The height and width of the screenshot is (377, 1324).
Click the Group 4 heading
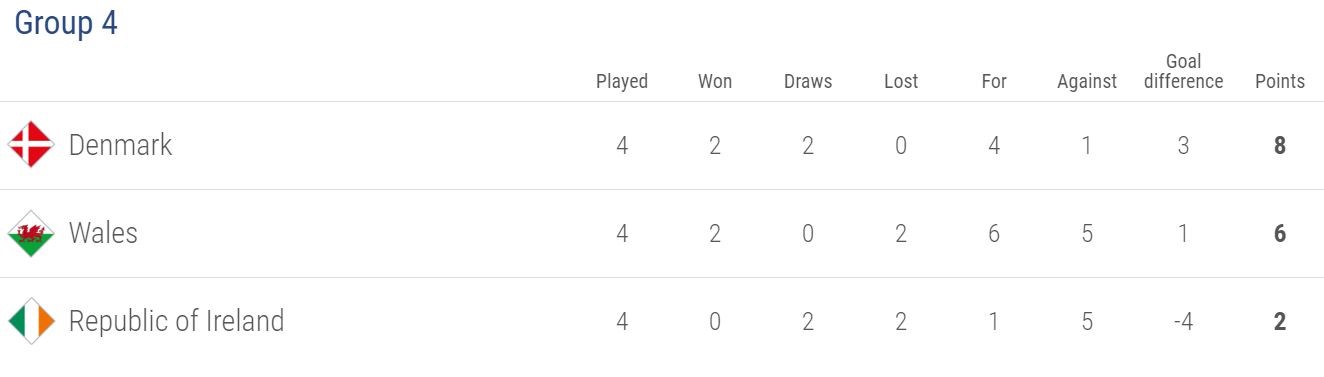pyautogui.click(x=66, y=23)
